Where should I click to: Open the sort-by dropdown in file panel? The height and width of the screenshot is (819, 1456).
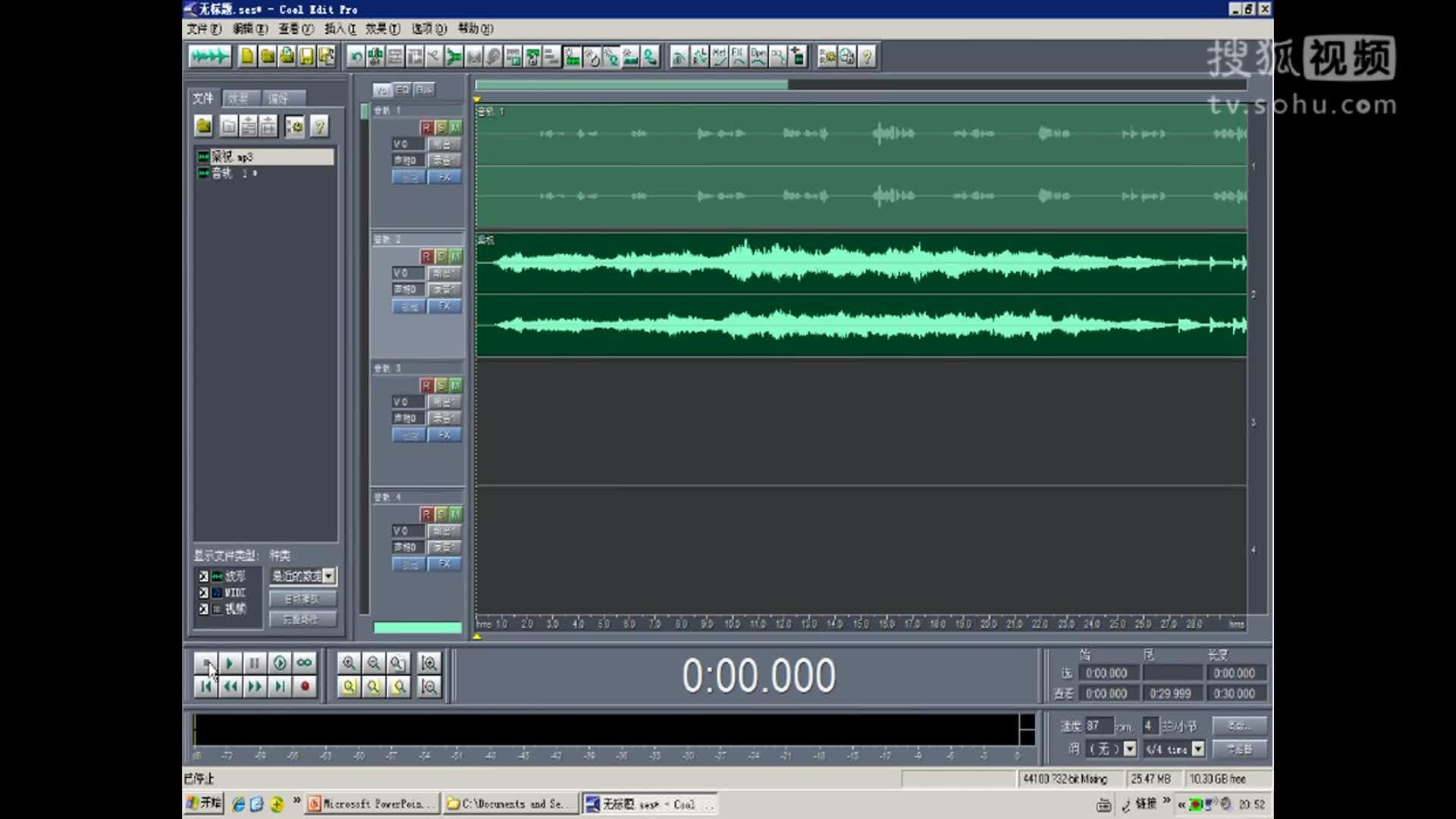tap(328, 576)
